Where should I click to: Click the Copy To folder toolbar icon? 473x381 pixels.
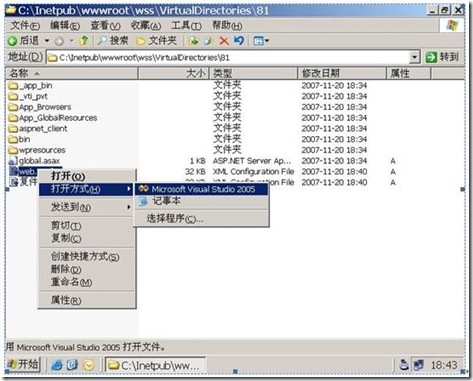tap(208, 41)
